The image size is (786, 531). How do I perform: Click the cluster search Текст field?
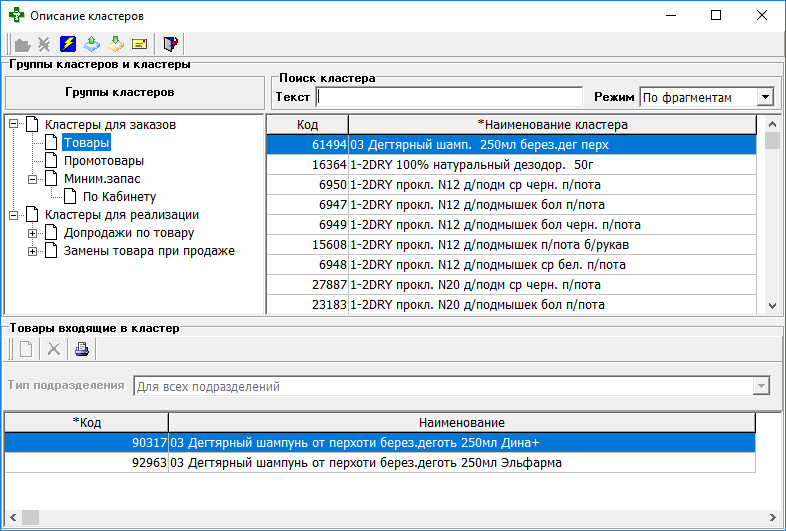coord(449,97)
